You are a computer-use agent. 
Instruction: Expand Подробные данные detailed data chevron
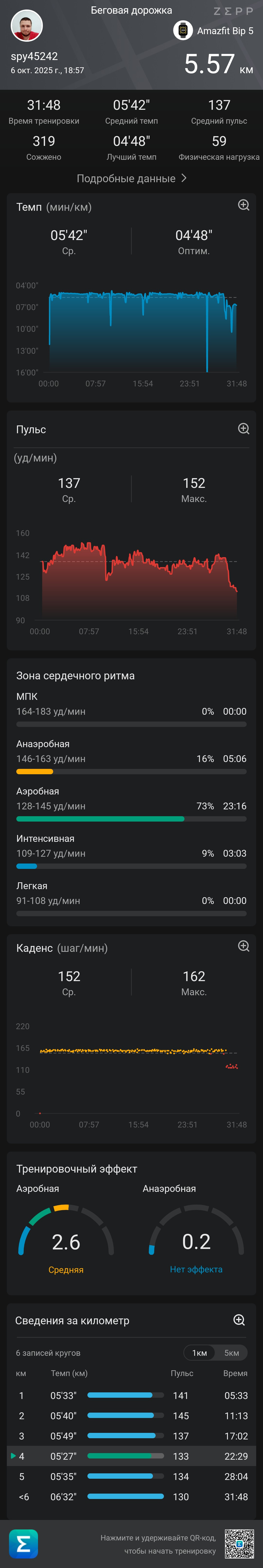[x=184, y=178]
